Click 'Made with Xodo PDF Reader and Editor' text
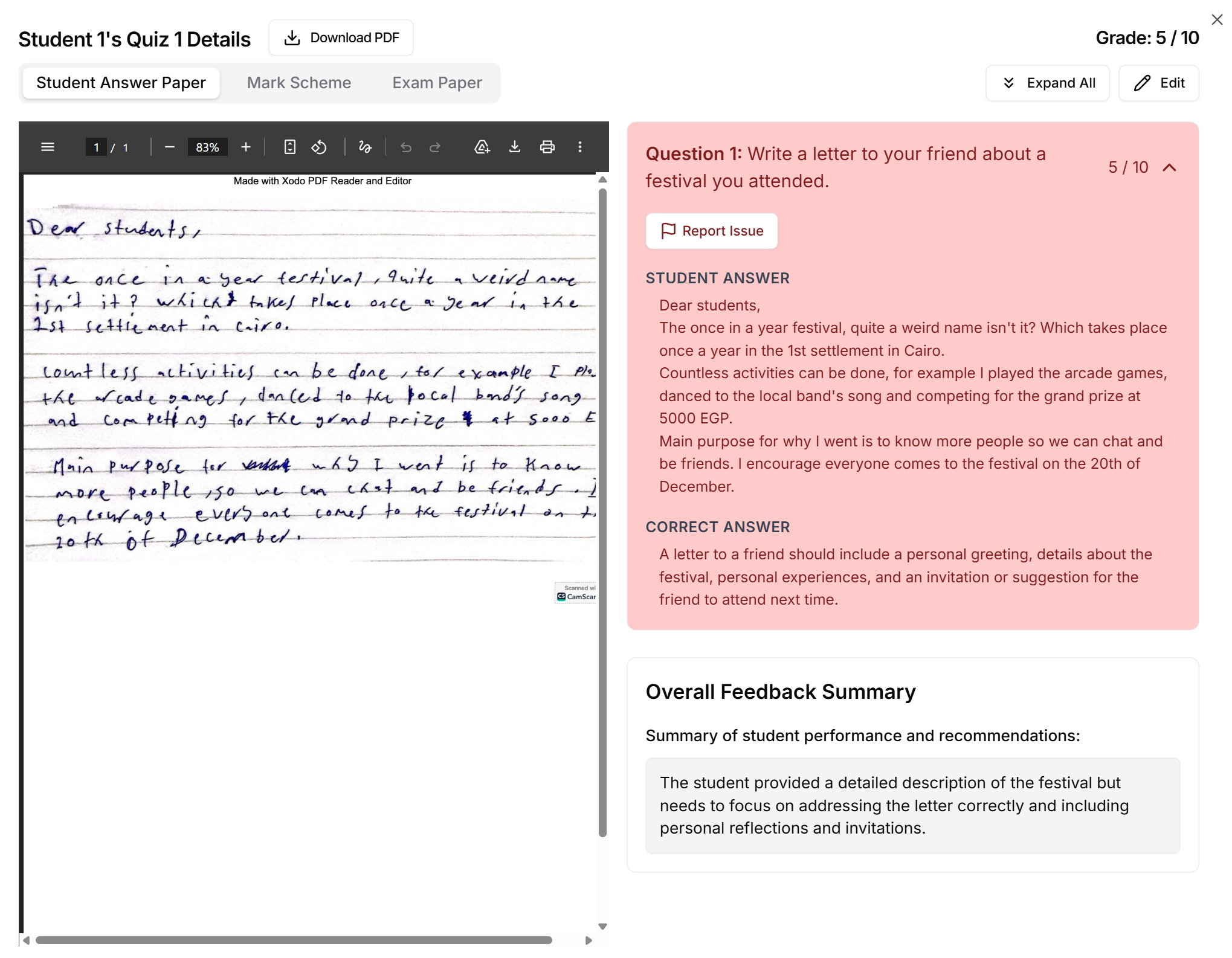Viewport: 1232px width, 958px height. pos(322,181)
